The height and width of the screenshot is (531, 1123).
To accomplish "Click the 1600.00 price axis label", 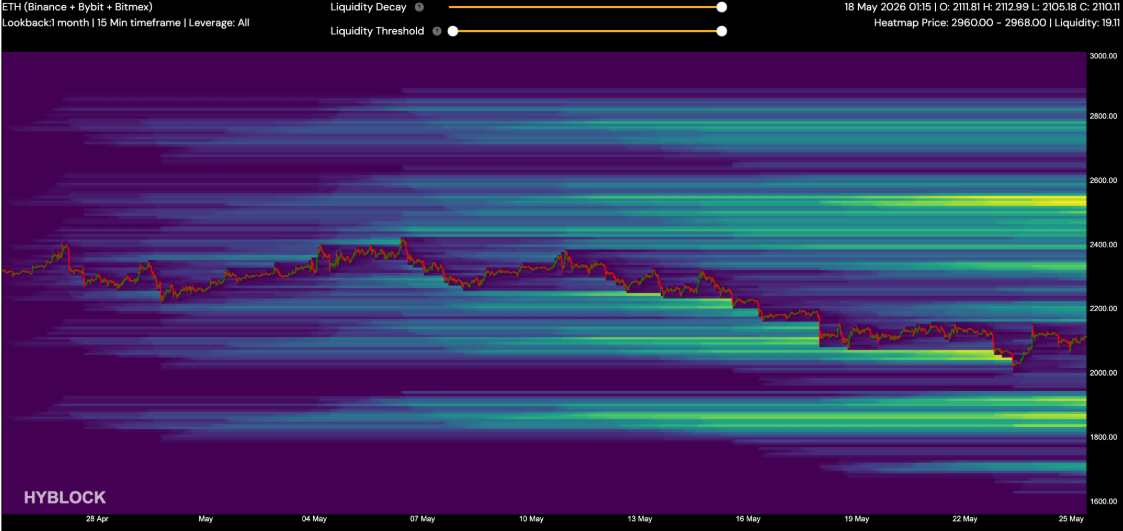I will pos(1104,502).
